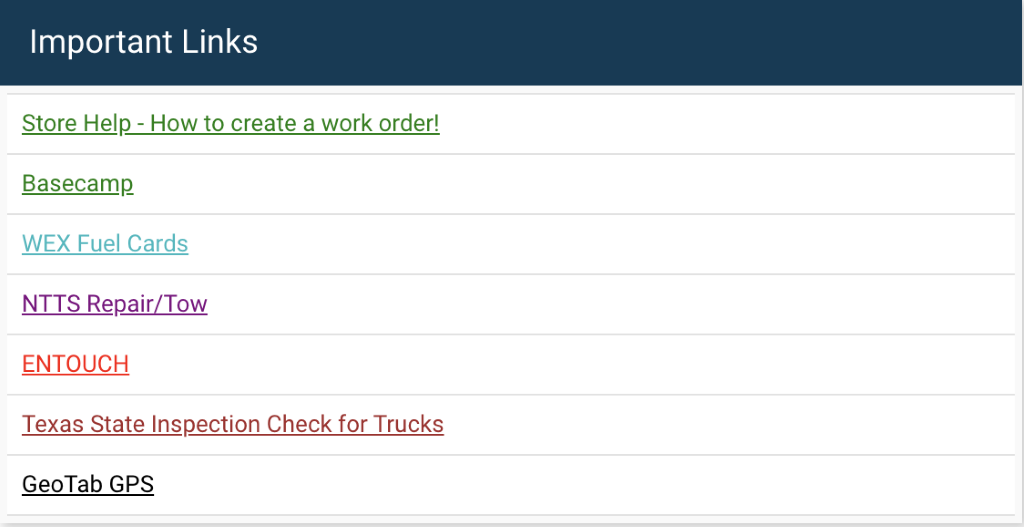Viewport: 1024px width, 527px height.
Task: Click the Important Links header title
Action: coord(143,42)
